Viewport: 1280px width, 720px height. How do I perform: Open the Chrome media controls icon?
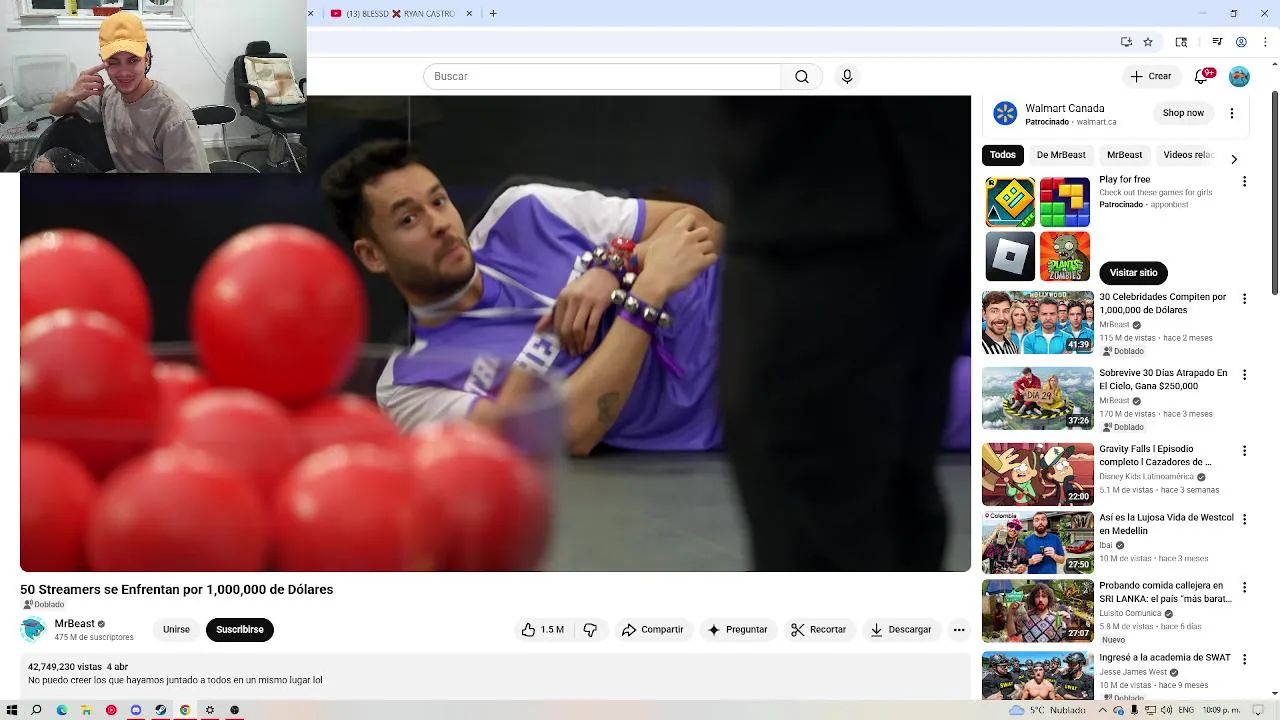point(1217,42)
